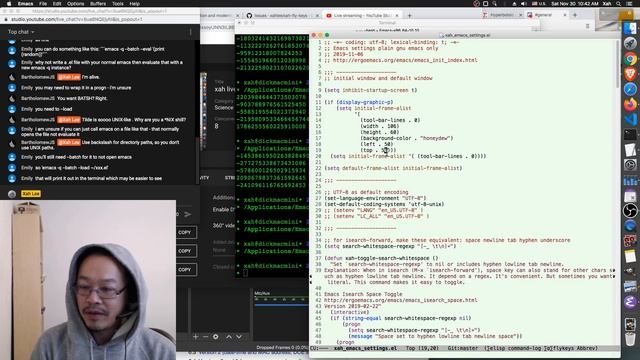Open Spotlight search in menu bar

click(x=619, y=4)
